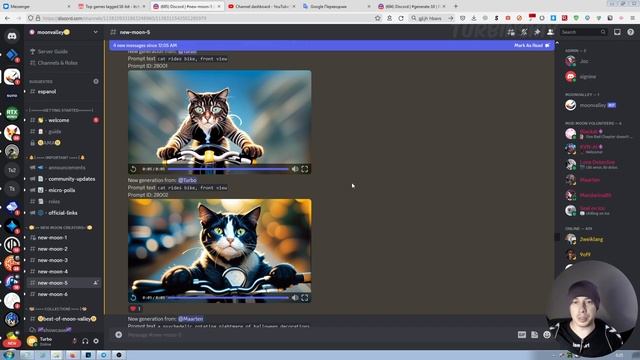This screenshot has height=360, width=640.
Task: Open the help question-mark icon
Action: pos(631,32)
